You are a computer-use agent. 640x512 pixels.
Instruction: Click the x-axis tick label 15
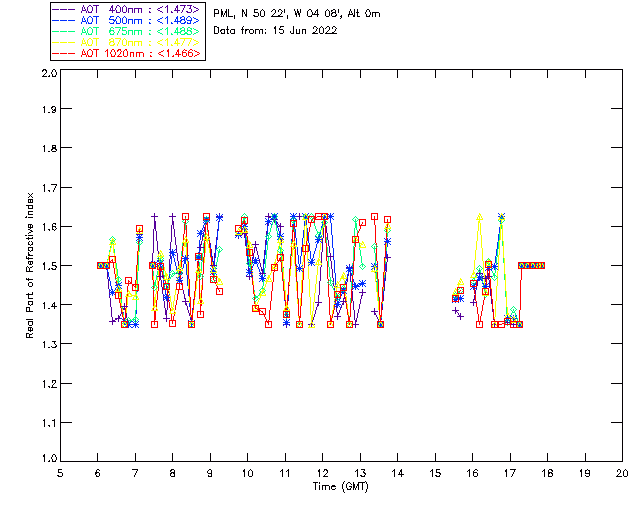(x=435, y=472)
